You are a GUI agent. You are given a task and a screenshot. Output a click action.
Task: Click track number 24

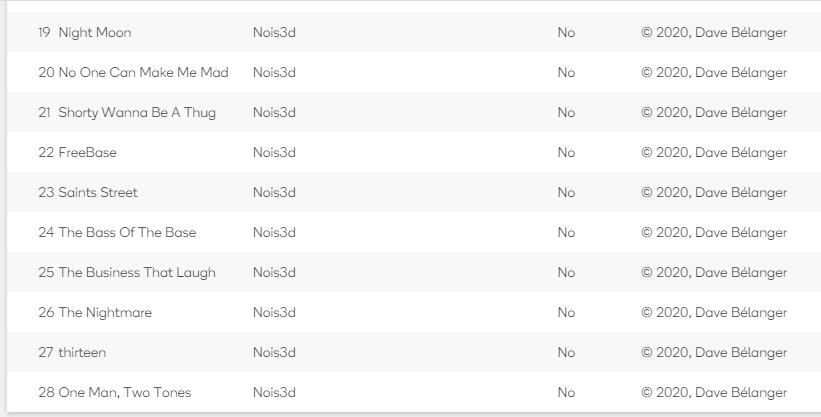46,233
